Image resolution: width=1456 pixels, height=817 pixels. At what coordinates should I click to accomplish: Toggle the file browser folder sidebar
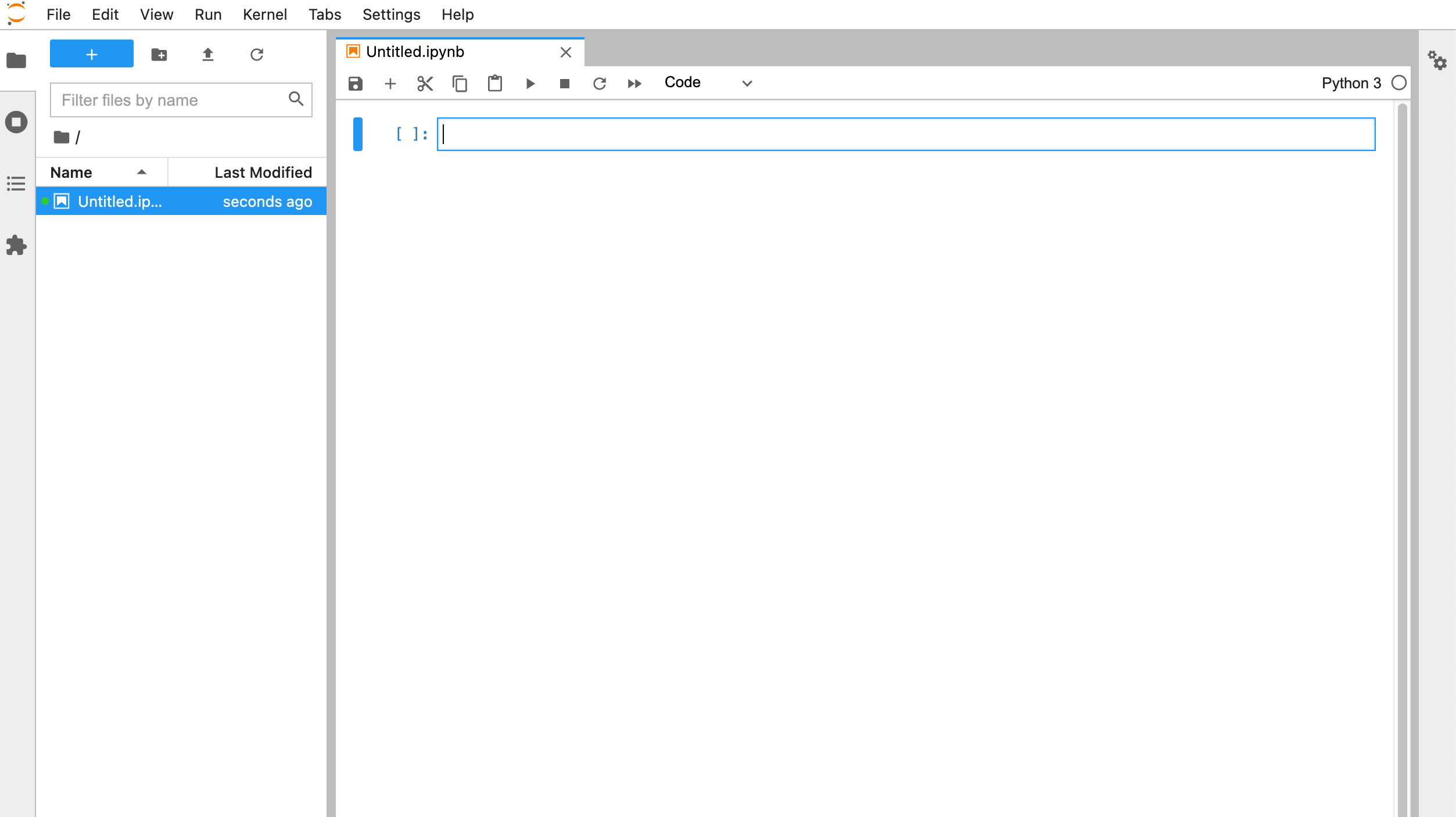tap(16, 60)
